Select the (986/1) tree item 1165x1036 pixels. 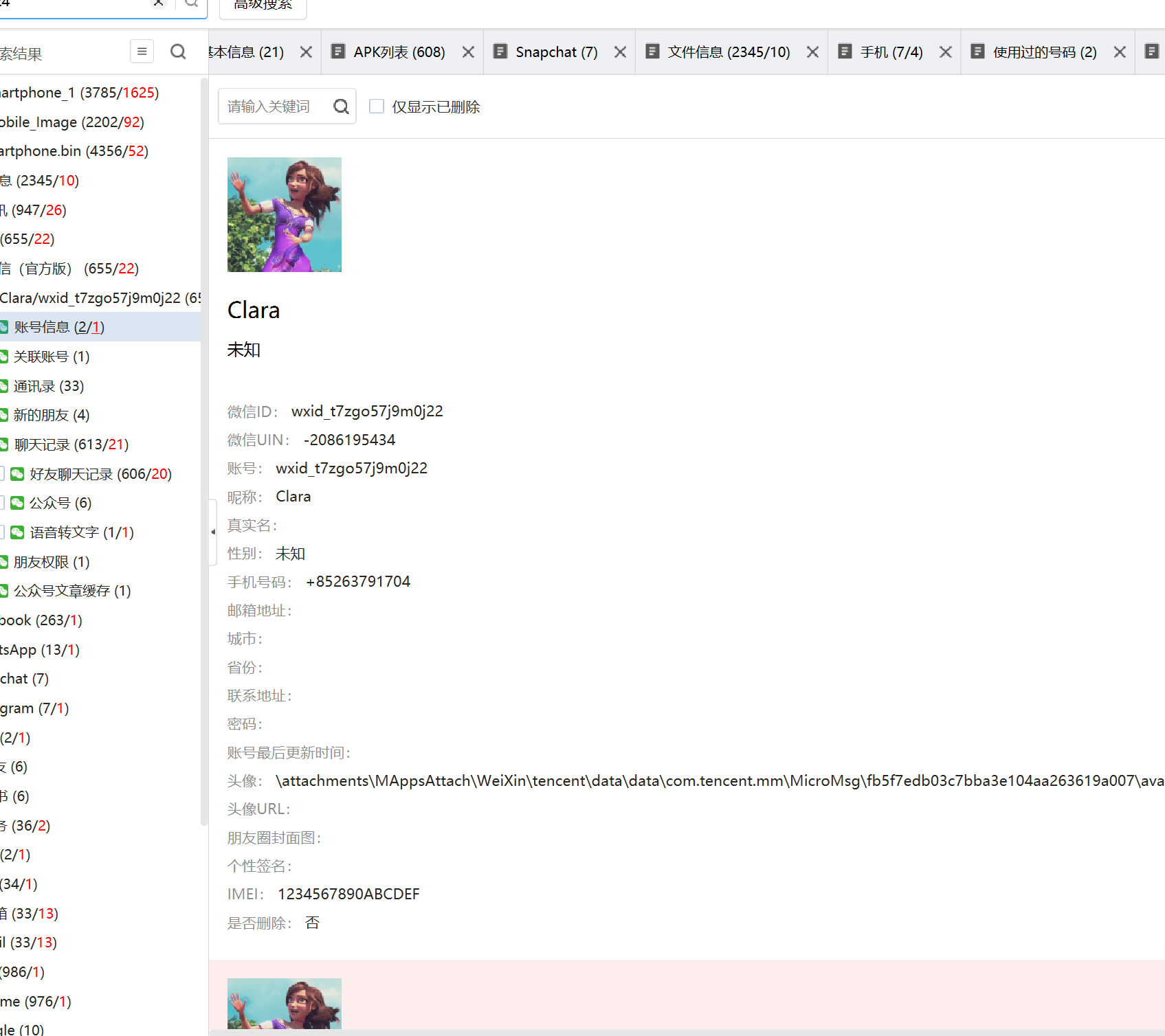coord(23,972)
